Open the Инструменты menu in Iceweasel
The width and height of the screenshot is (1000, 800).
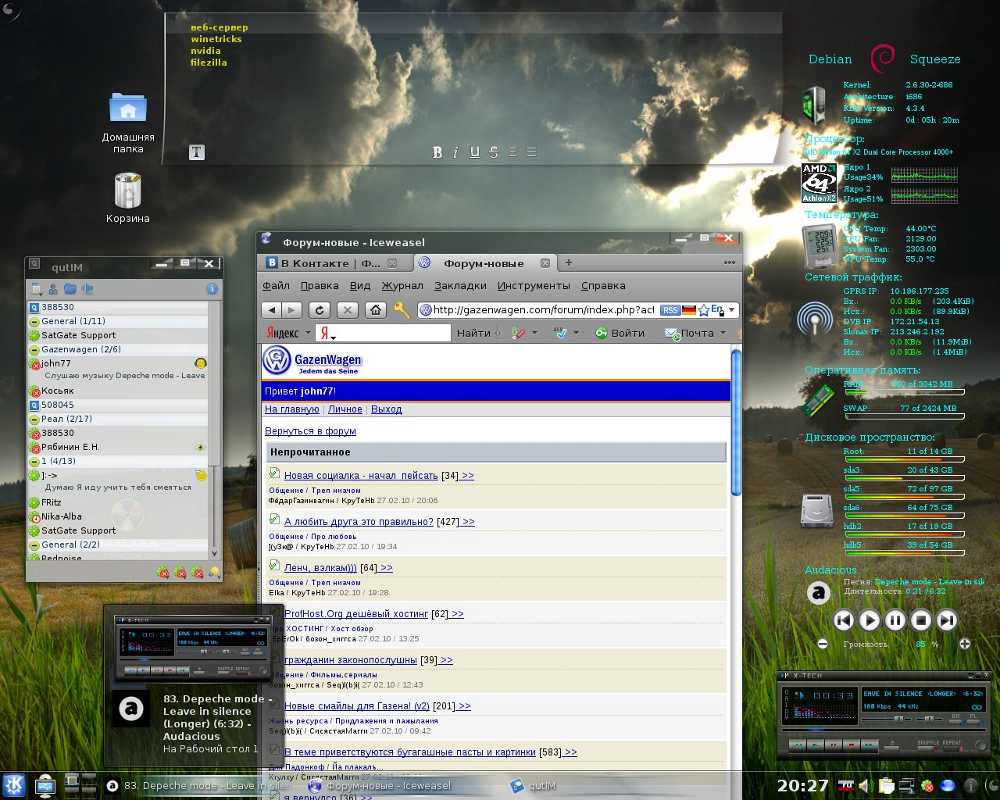pyautogui.click(x=534, y=286)
